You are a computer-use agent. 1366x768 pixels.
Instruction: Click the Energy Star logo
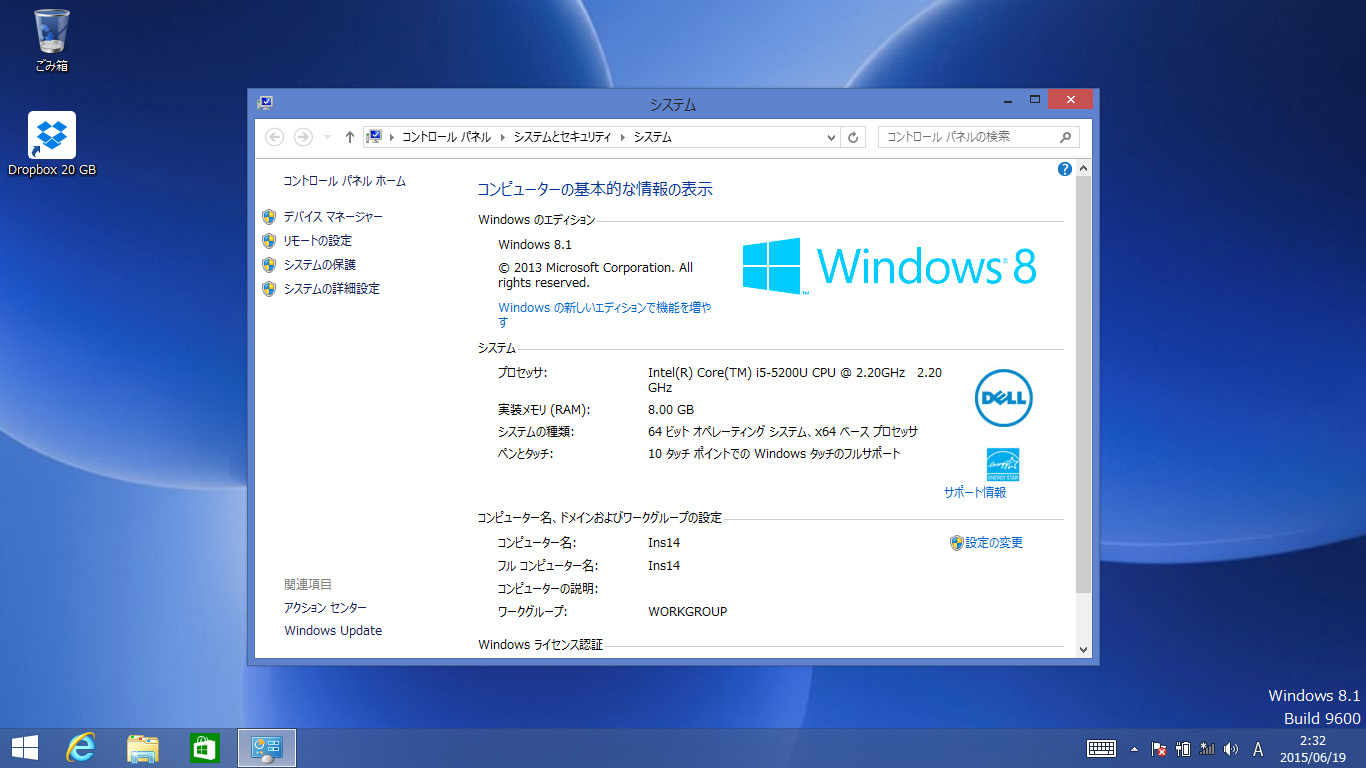[1003, 465]
